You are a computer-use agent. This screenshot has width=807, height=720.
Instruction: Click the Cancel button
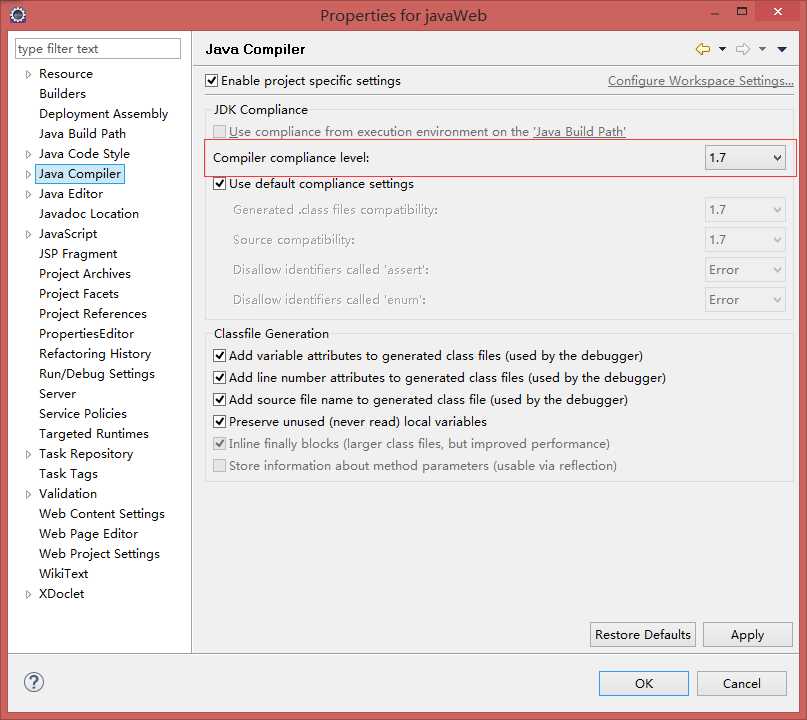click(x=742, y=683)
